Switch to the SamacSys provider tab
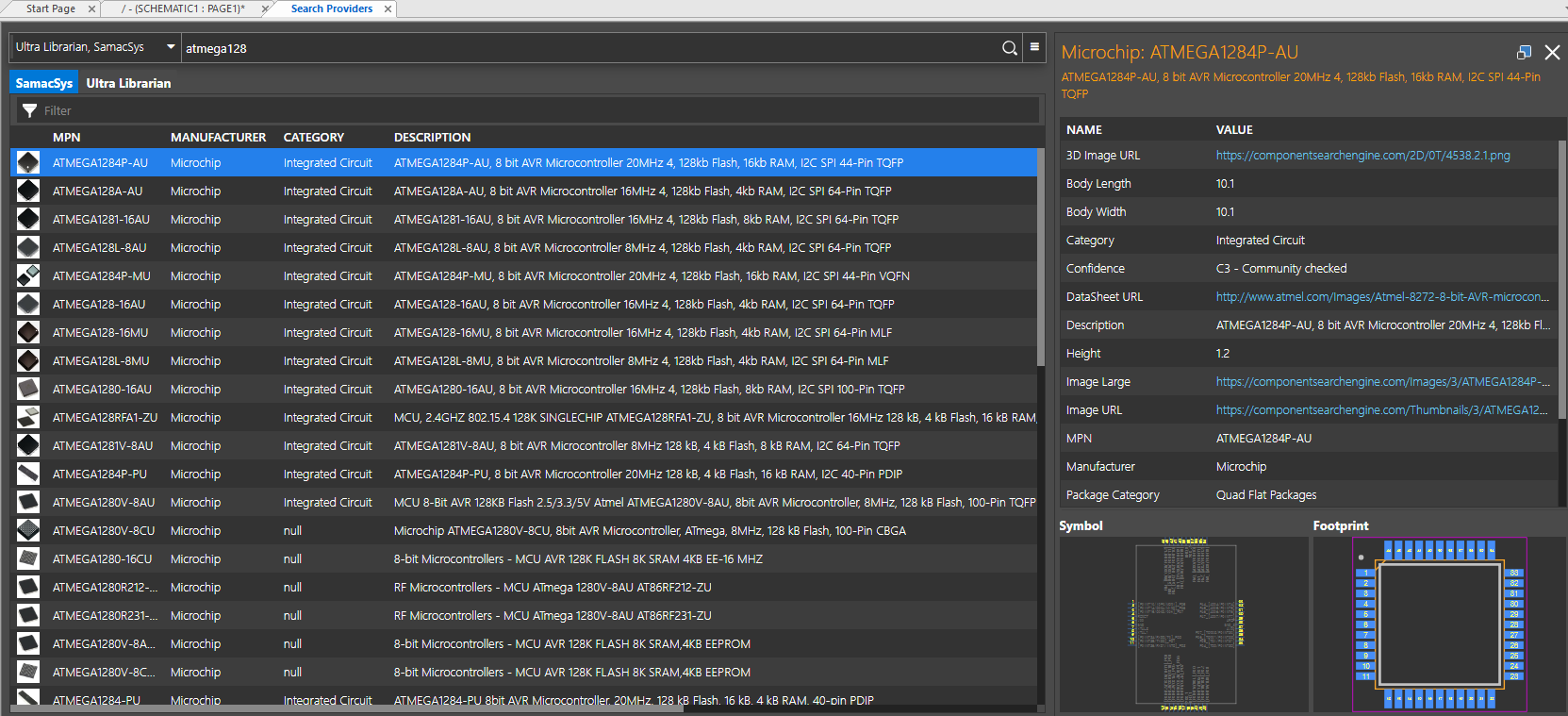This screenshot has width=1568, height=716. [x=44, y=83]
